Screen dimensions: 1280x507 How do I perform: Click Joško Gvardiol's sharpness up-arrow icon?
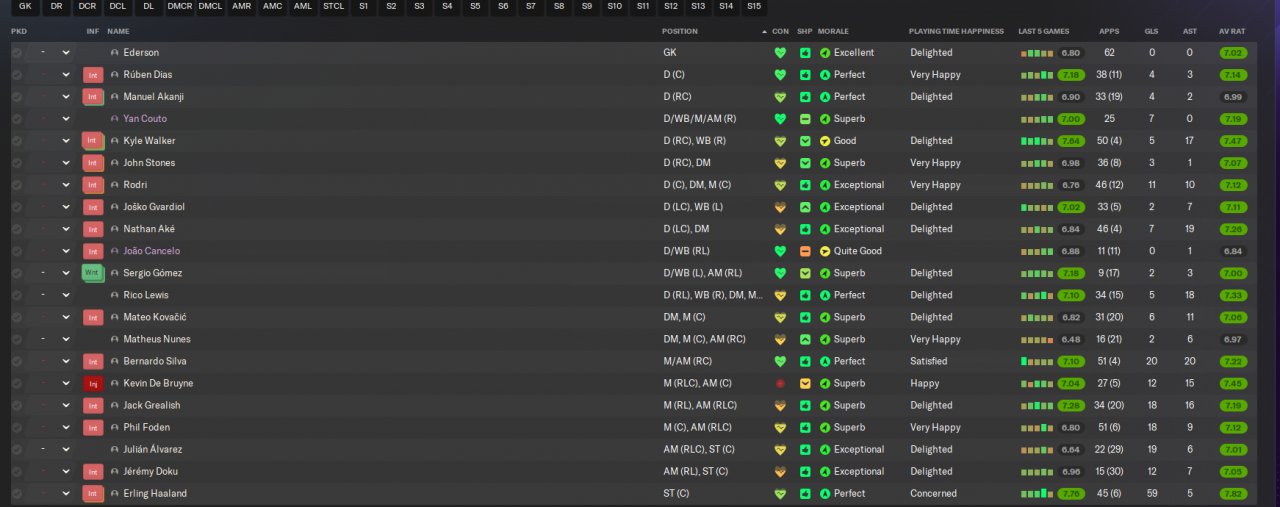(x=805, y=207)
